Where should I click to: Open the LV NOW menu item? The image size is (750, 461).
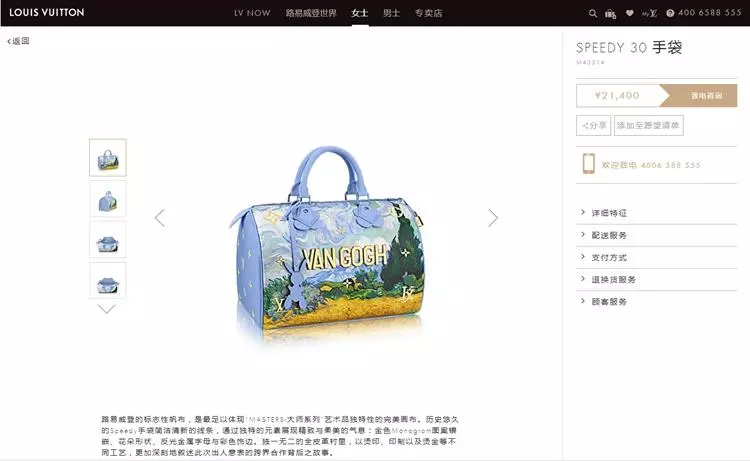click(x=252, y=13)
